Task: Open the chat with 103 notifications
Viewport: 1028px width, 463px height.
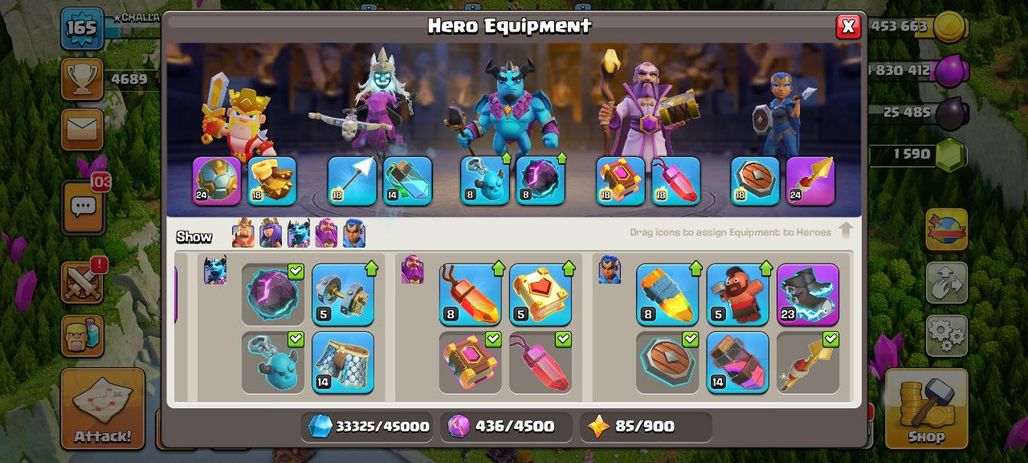Action: click(x=83, y=207)
